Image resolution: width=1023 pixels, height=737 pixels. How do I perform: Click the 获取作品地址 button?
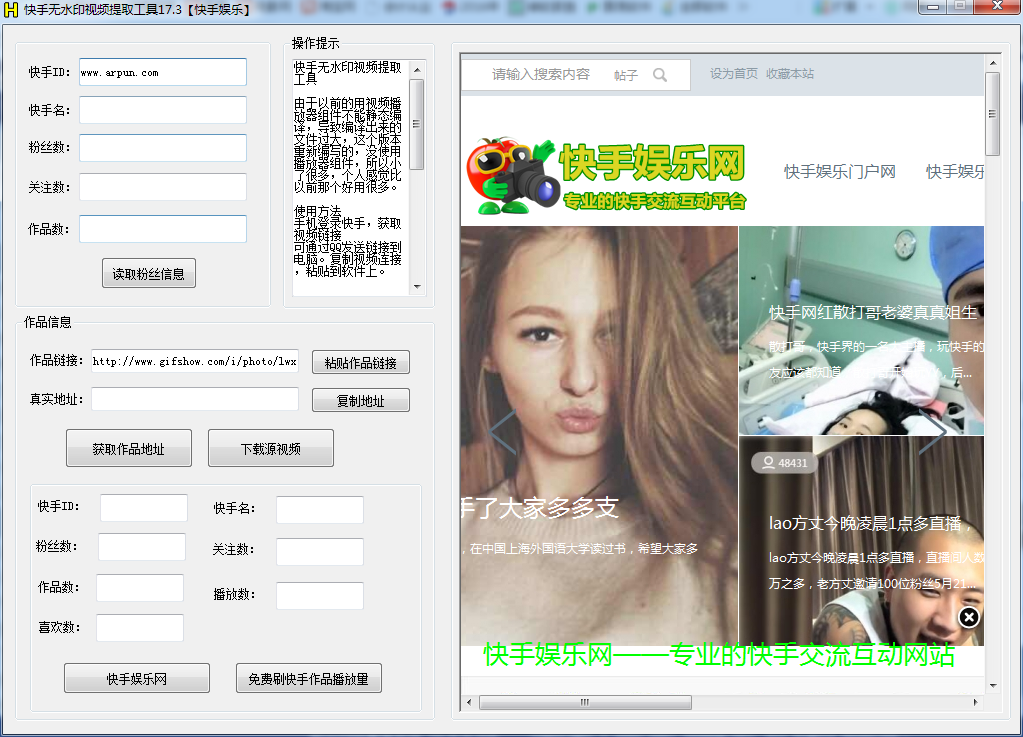click(x=128, y=447)
